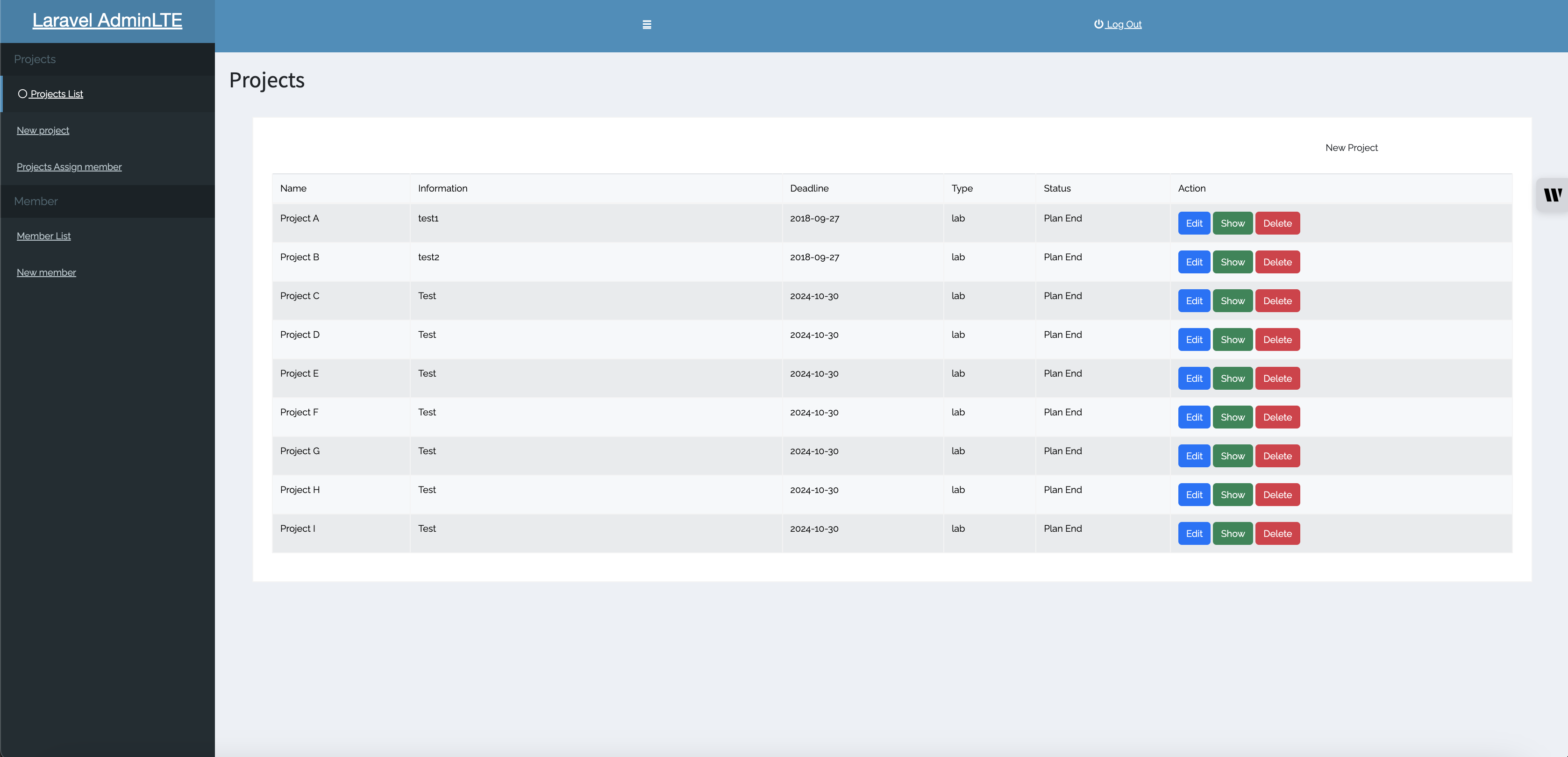Edit Project E

(x=1194, y=378)
